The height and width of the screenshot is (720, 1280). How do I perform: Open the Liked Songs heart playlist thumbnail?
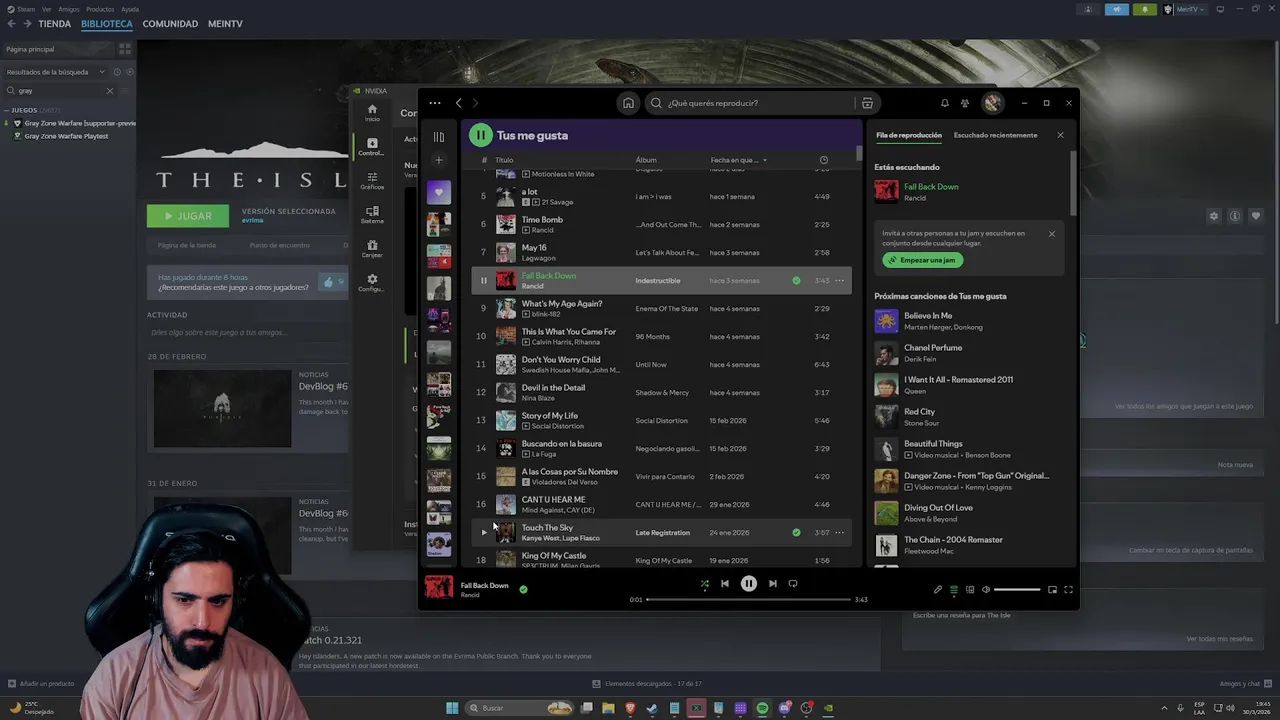438,192
